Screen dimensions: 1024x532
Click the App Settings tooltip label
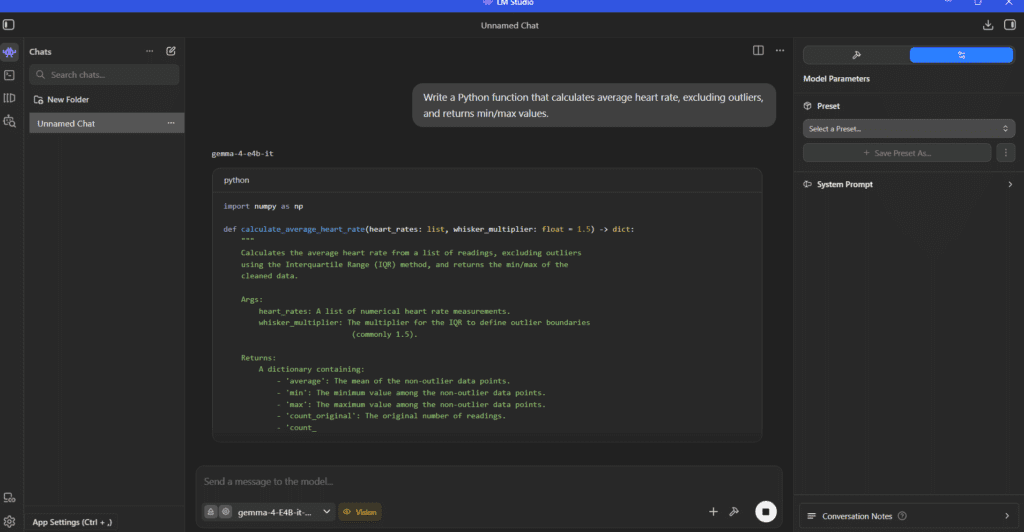pos(72,522)
